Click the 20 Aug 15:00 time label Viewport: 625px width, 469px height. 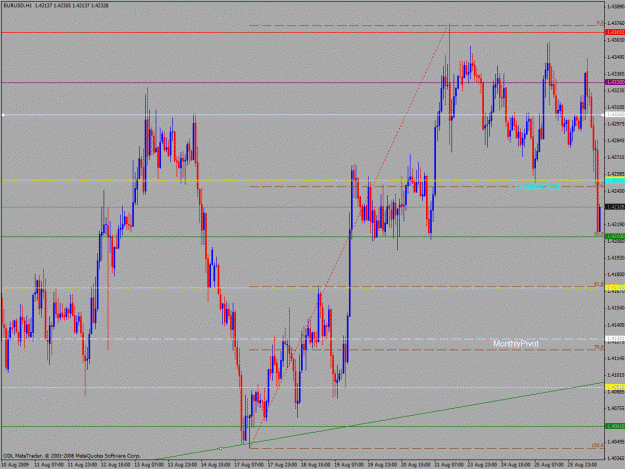(x=416, y=465)
